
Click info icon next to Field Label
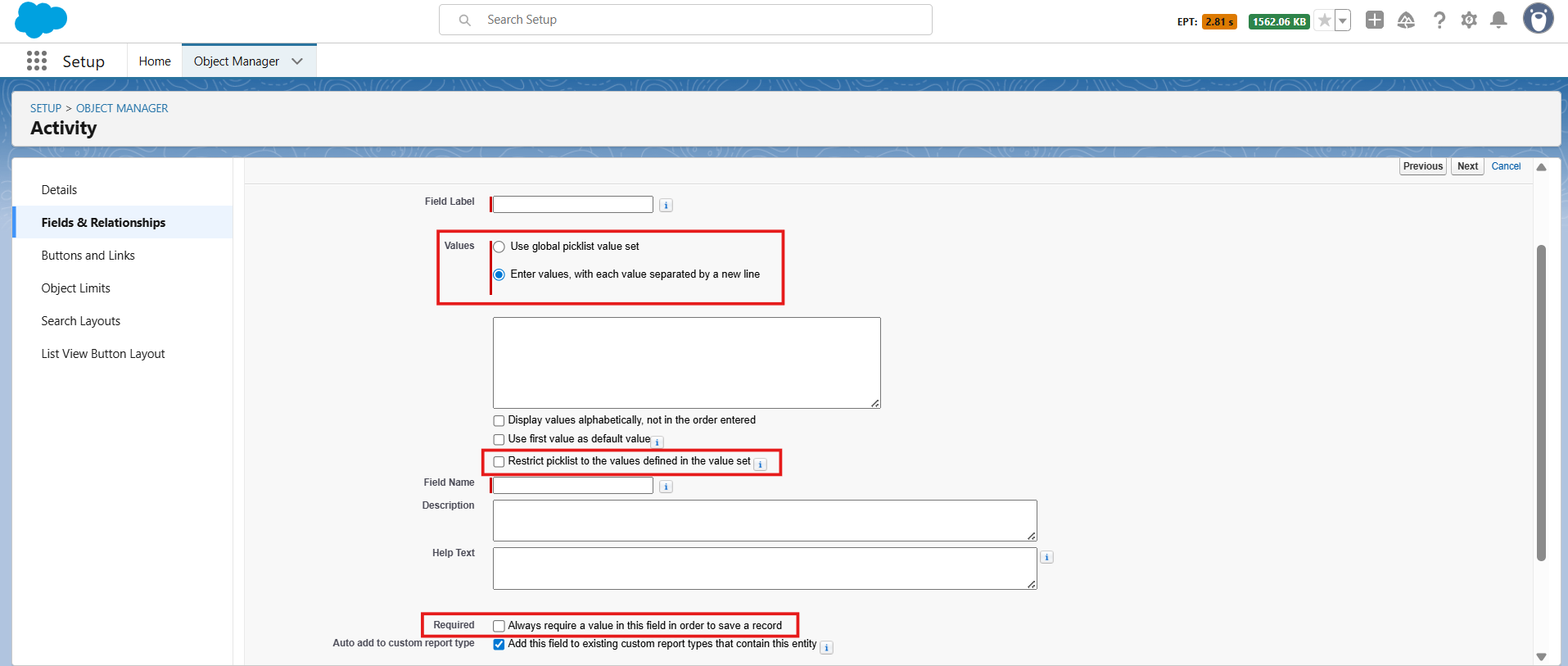(x=666, y=206)
